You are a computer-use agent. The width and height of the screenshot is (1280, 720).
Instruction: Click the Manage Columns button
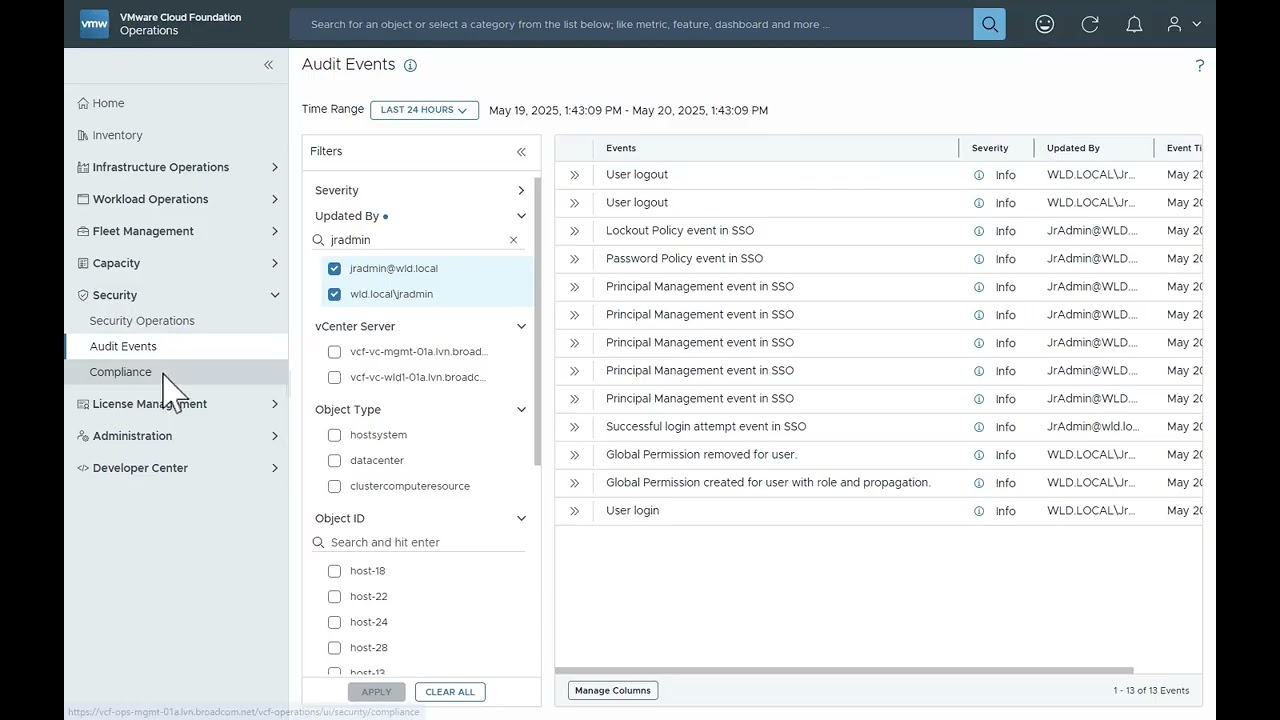613,690
